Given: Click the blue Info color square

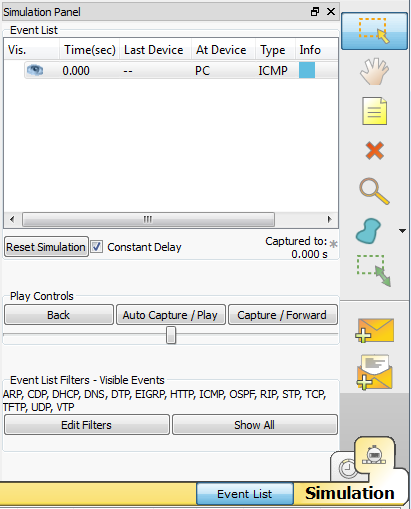Looking at the screenshot, I should [307, 70].
